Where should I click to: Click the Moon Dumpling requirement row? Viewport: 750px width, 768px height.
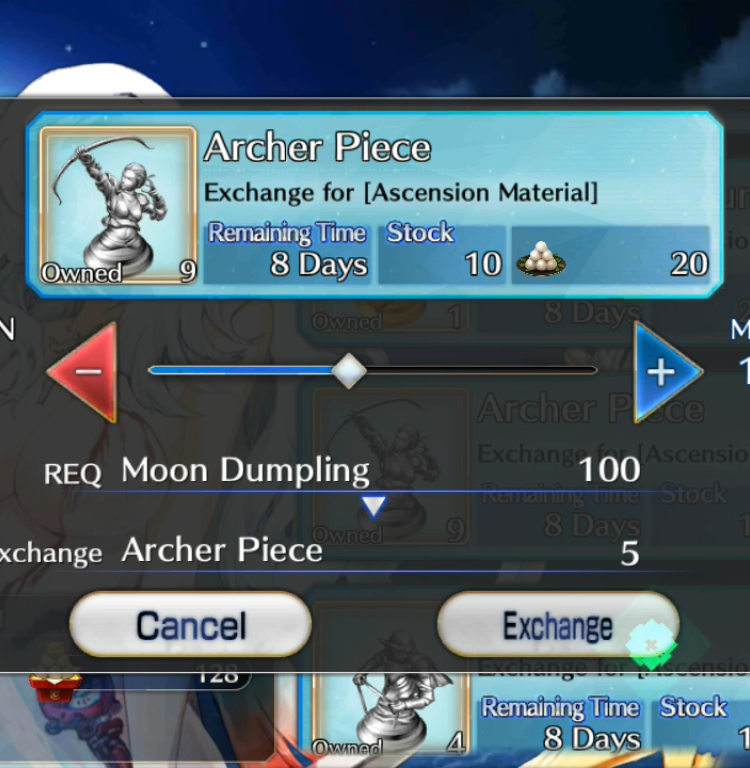(343, 470)
